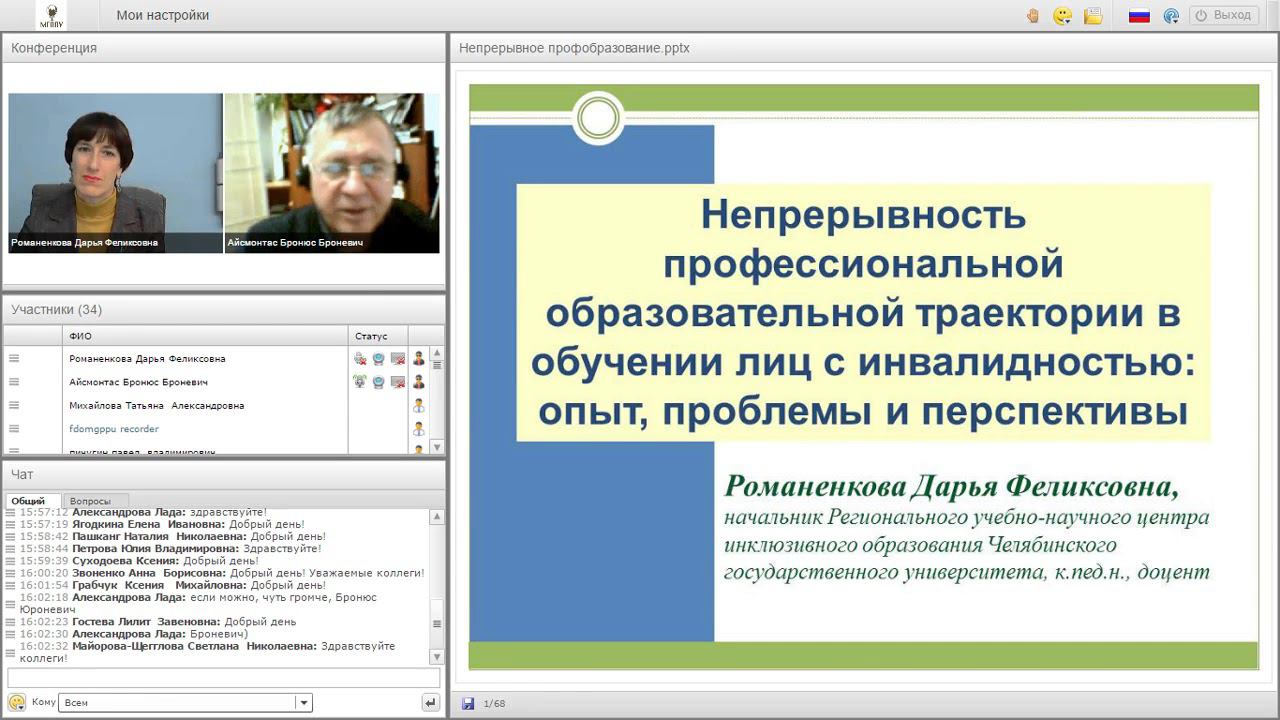
Task: Toggle webcam icon for Романенкова Дарья Феликсовна
Action: (x=379, y=359)
